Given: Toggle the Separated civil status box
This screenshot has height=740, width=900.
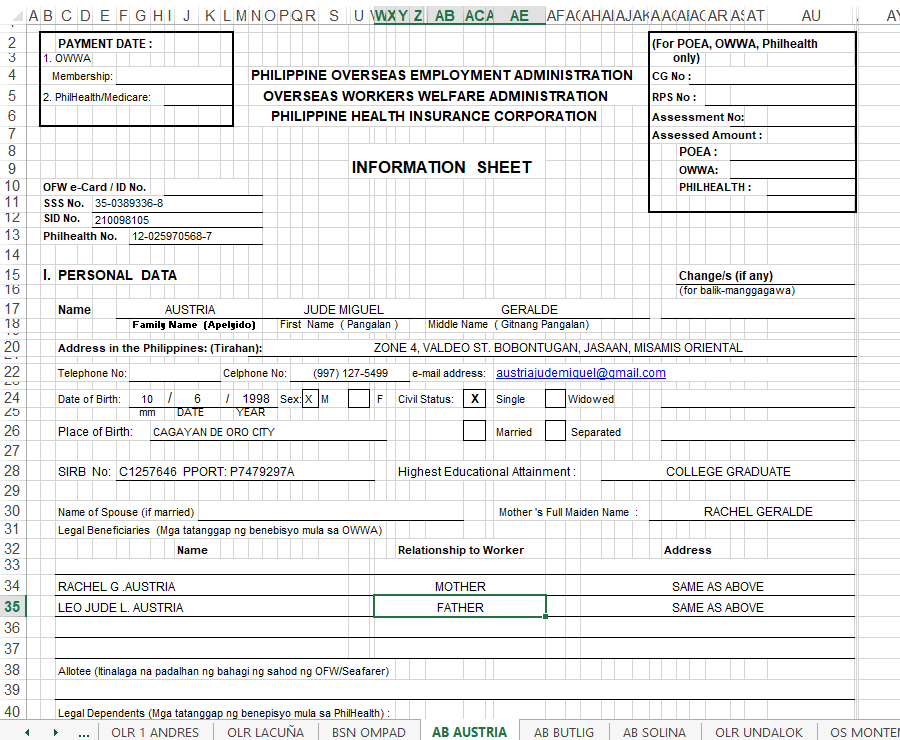Looking at the screenshot, I should (x=555, y=431).
